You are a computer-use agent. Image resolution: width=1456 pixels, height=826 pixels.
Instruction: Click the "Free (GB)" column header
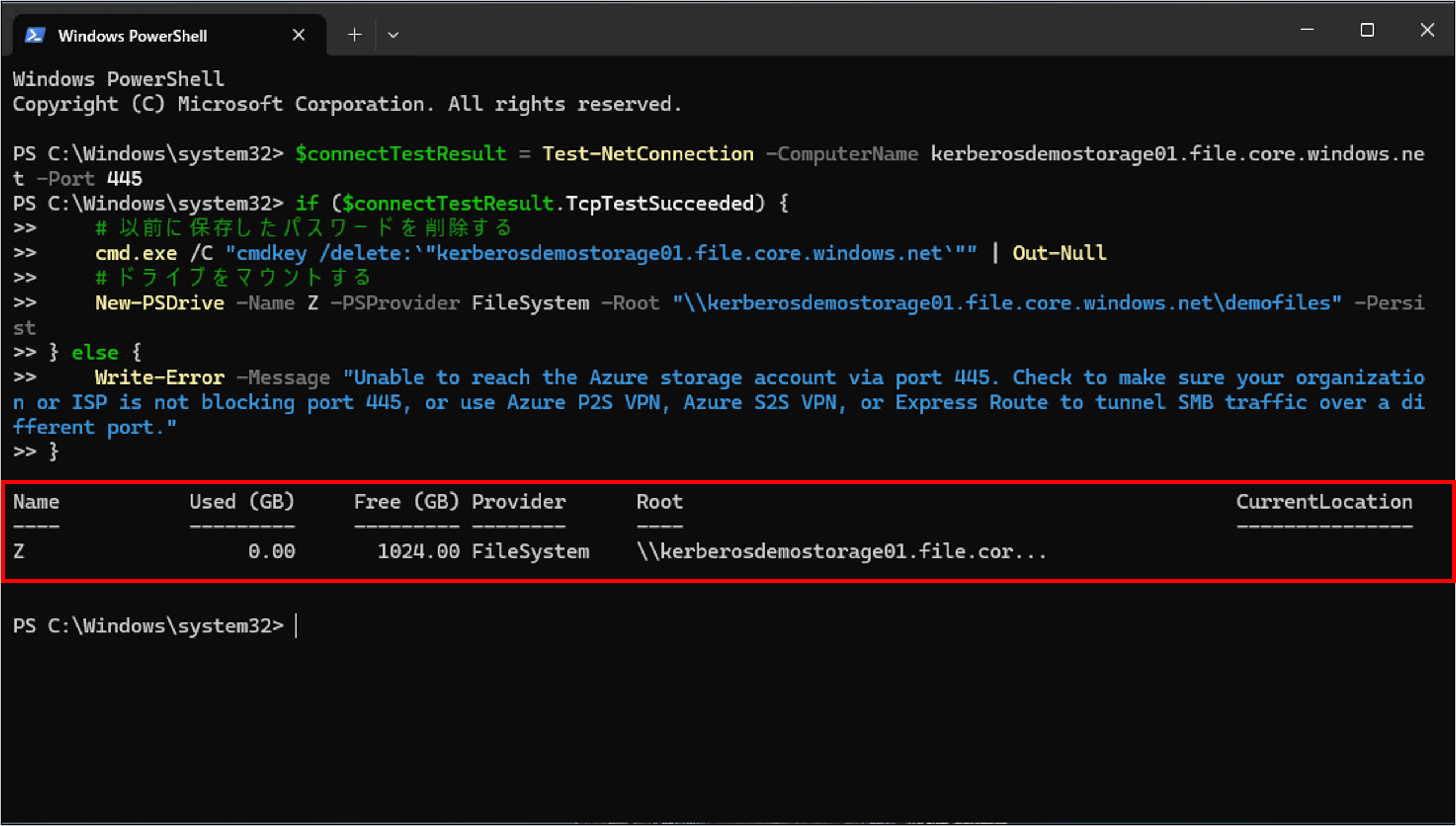coord(407,502)
